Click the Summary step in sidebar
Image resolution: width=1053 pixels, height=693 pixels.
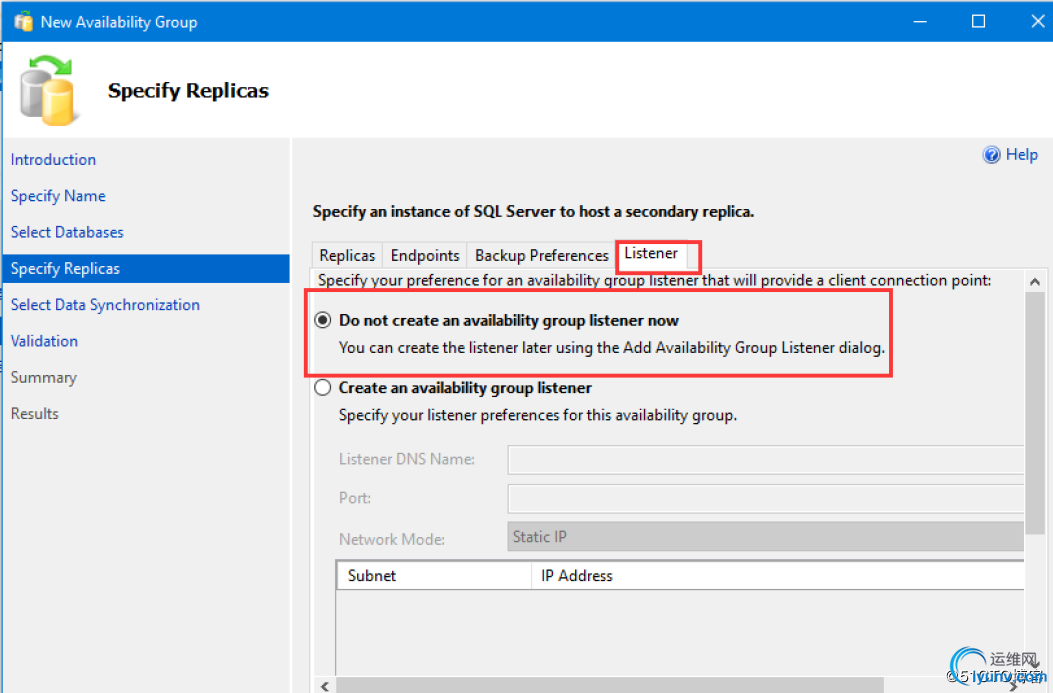[x=44, y=377]
